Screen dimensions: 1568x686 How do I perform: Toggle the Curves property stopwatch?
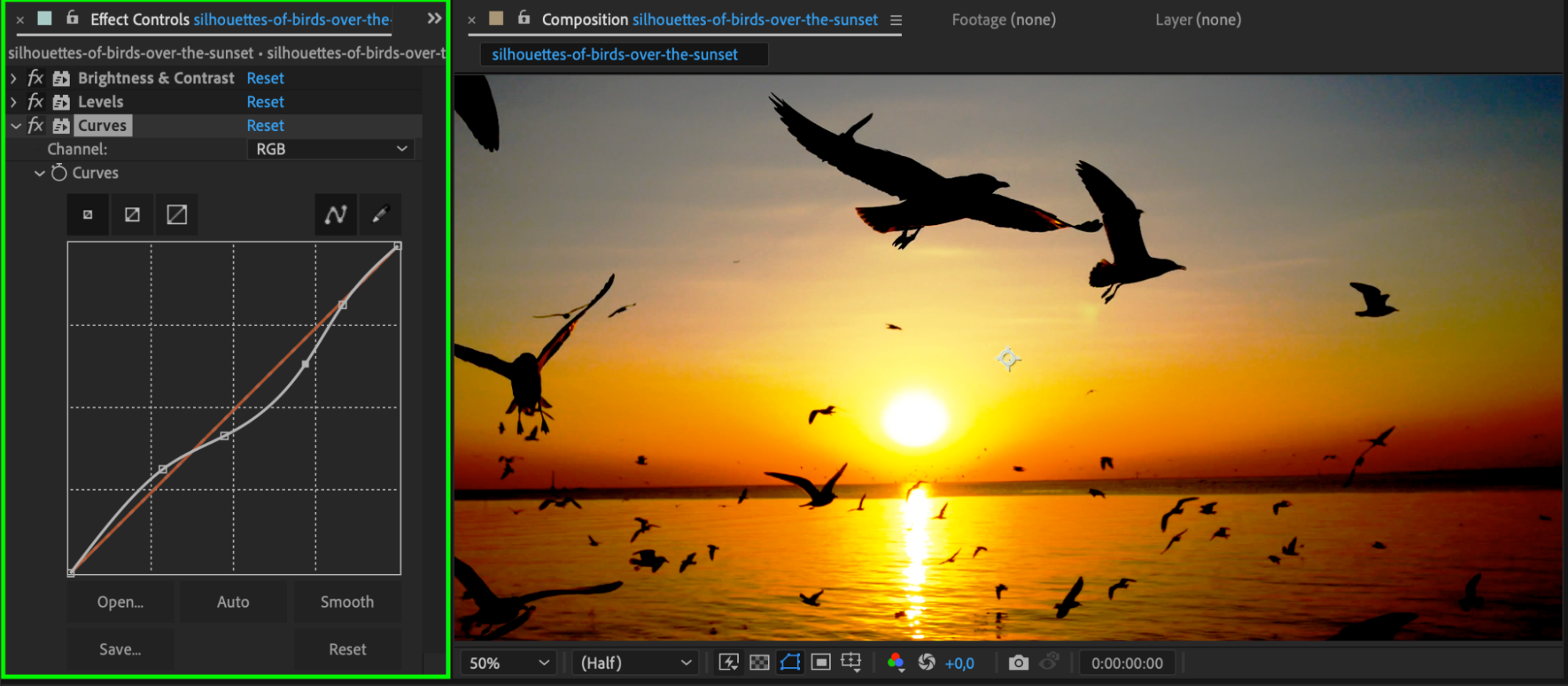point(59,172)
